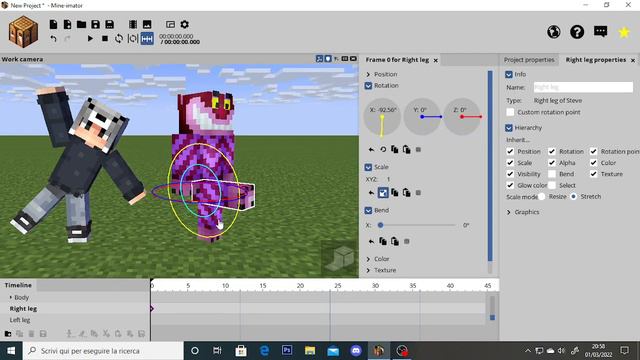This screenshot has width=640, height=360.
Task: Toggle the highlighted timeline intervals button
Action: (x=147, y=39)
